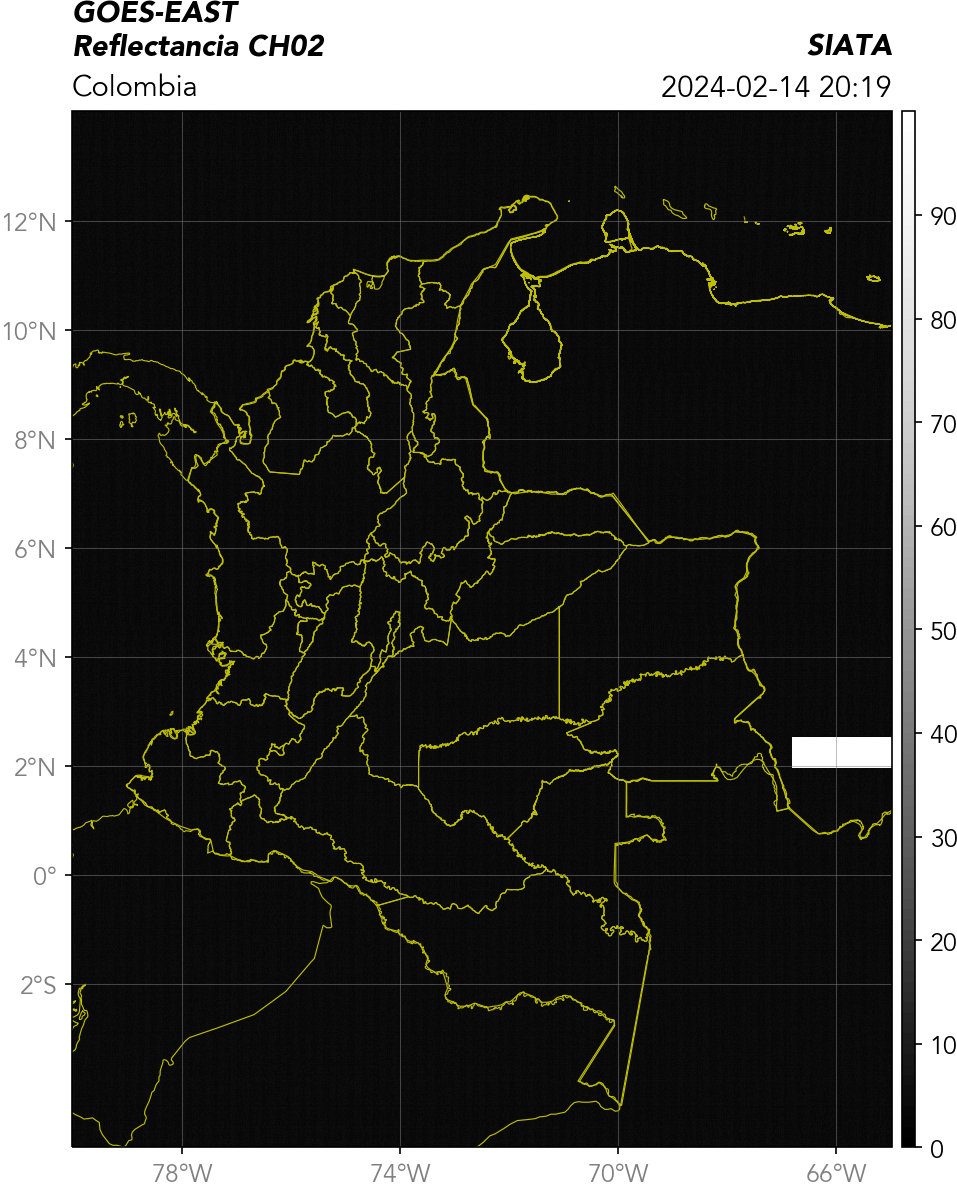Click the 70°W longitude label
Viewport: 957px width, 1188px height.
tap(618, 1173)
